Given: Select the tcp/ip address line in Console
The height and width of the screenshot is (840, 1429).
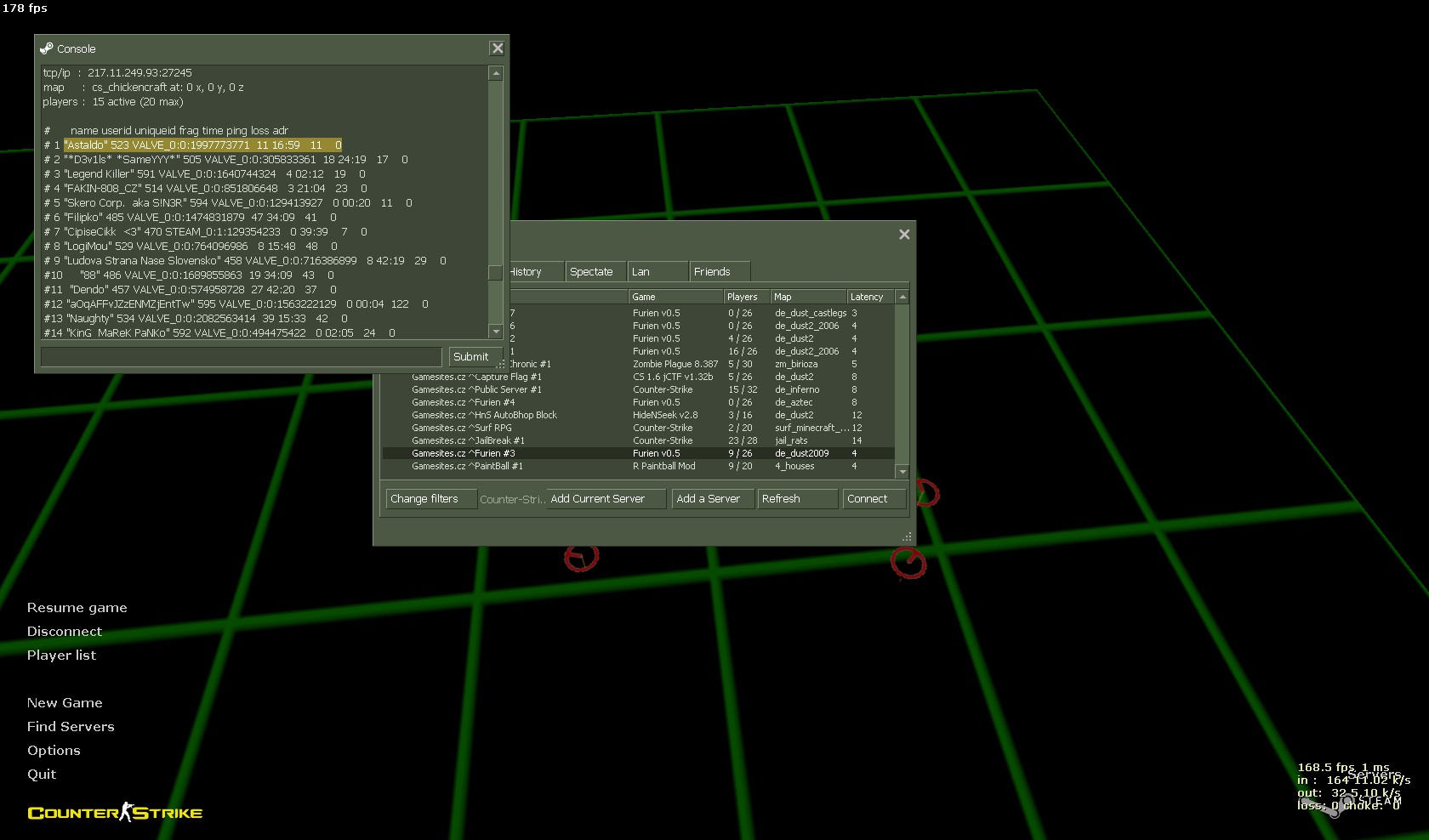Looking at the screenshot, I should click(117, 73).
